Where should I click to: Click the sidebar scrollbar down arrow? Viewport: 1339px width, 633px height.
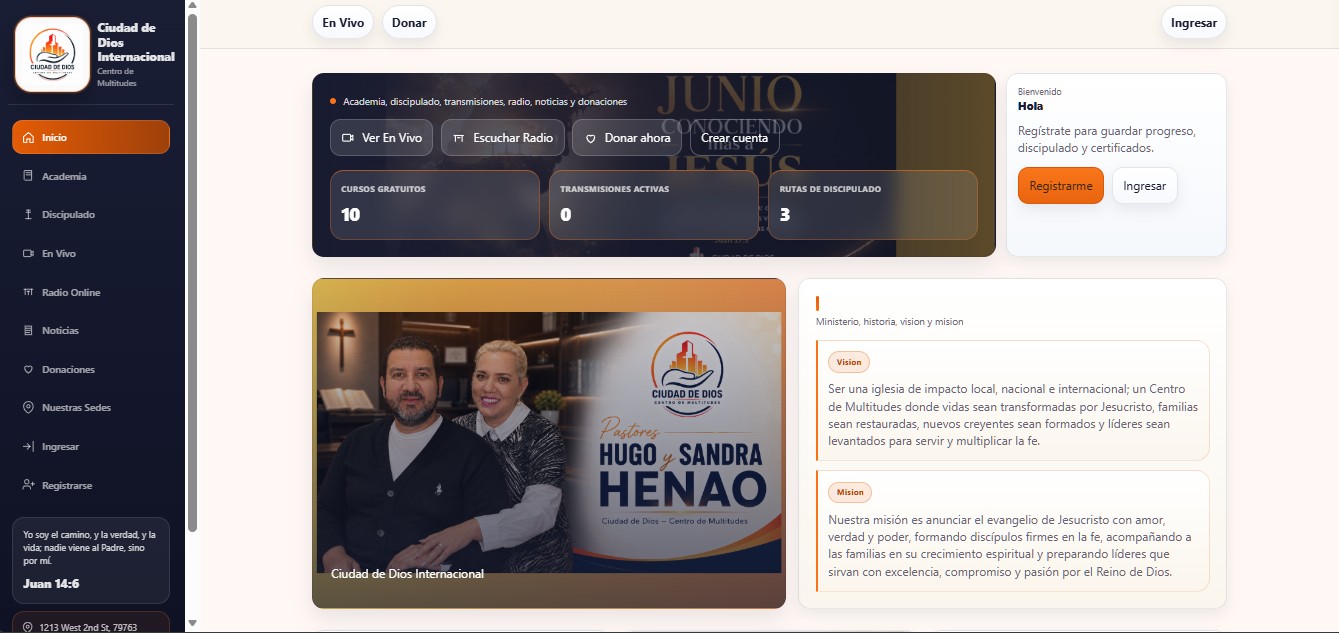(x=193, y=623)
